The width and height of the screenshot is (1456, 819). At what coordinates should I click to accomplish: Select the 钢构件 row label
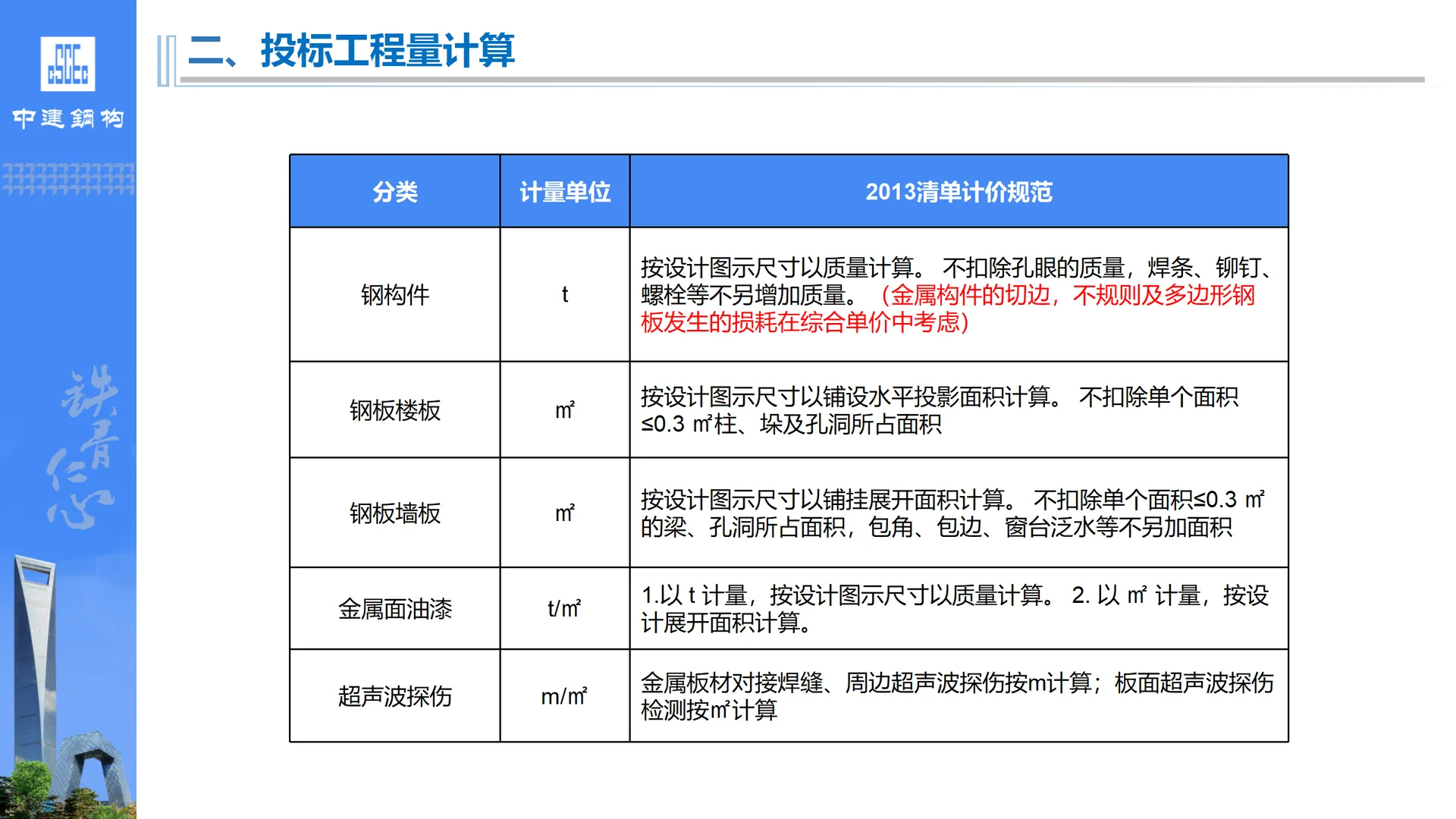[x=394, y=293]
